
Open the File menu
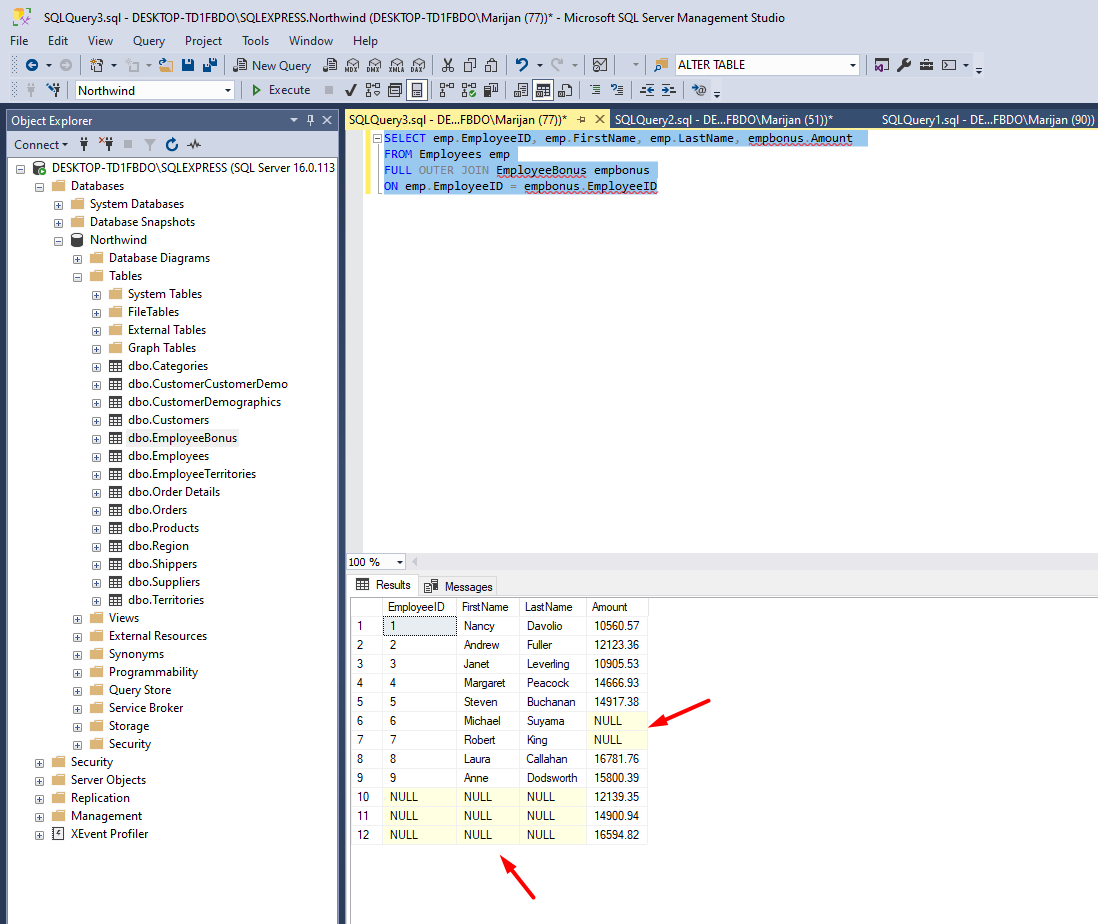point(19,41)
